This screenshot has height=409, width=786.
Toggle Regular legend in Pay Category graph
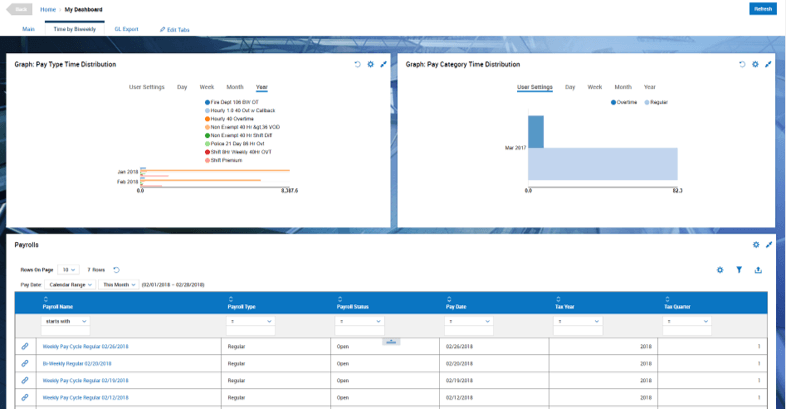tap(656, 102)
